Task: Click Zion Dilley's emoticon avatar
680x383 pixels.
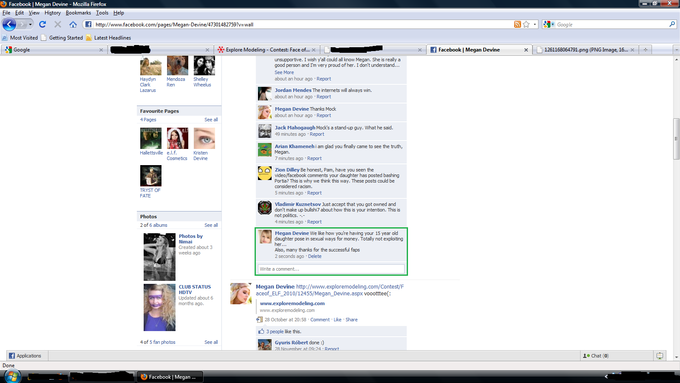Action: coord(265,173)
